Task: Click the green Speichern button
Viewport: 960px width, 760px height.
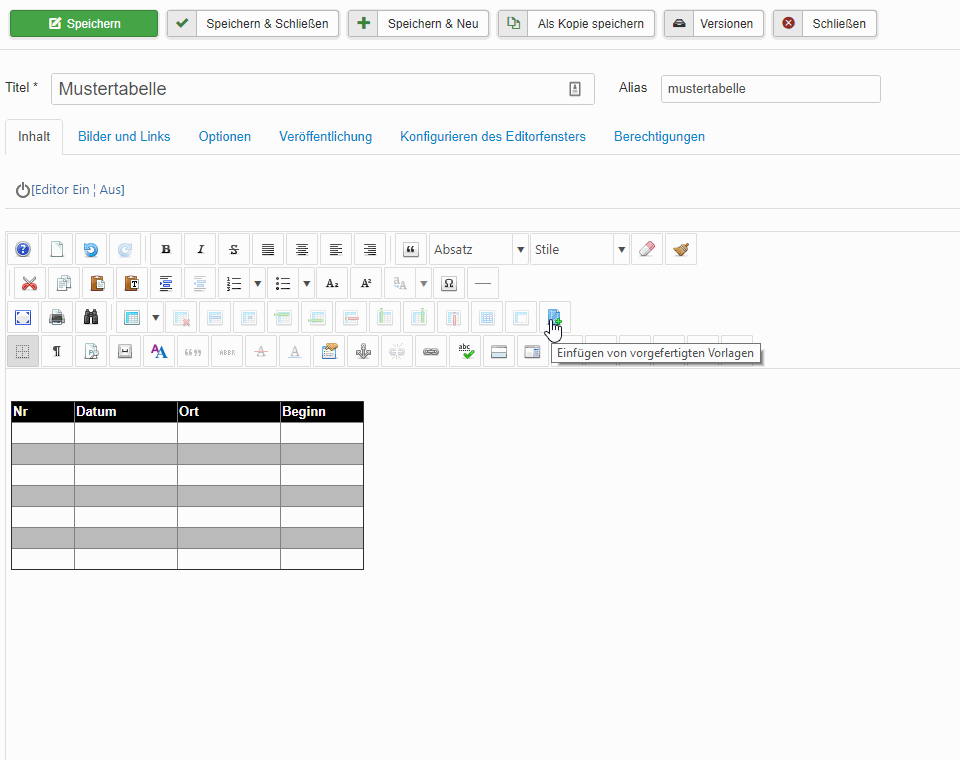Action: [x=84, y=23]
